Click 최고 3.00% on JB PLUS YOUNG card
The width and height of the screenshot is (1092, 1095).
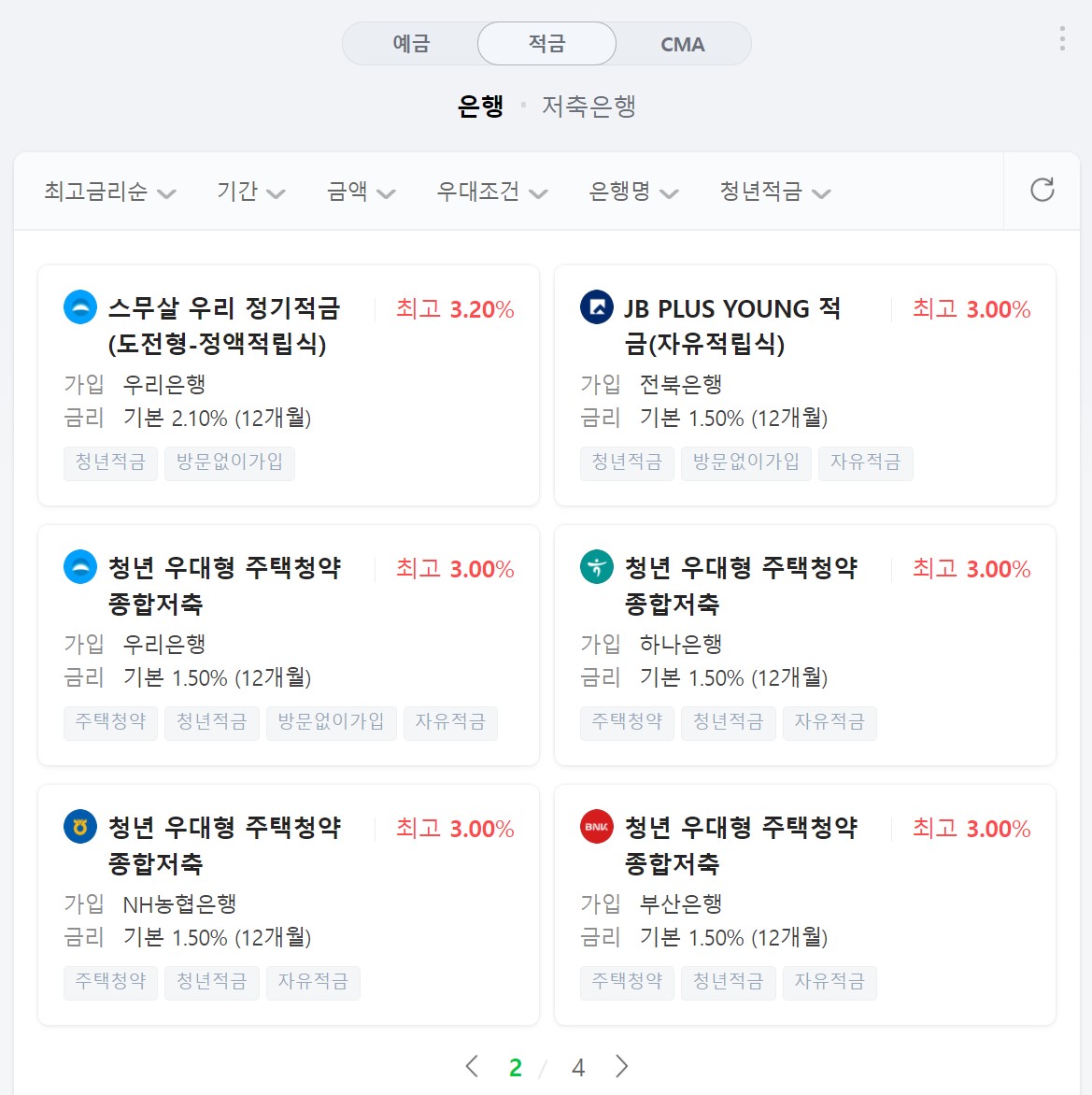click(x=971, y=308)
